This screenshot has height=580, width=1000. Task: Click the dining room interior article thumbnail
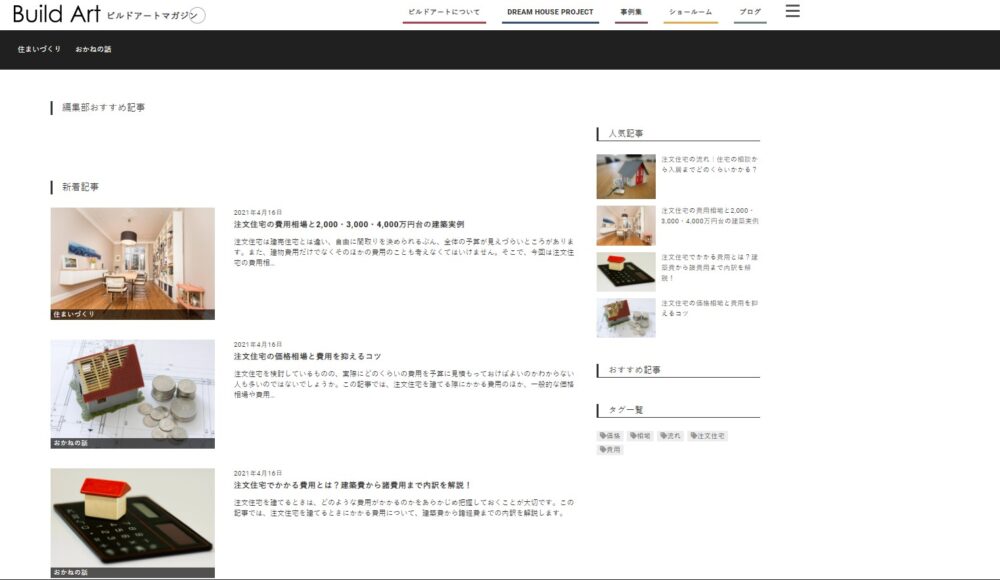point(132,262)
